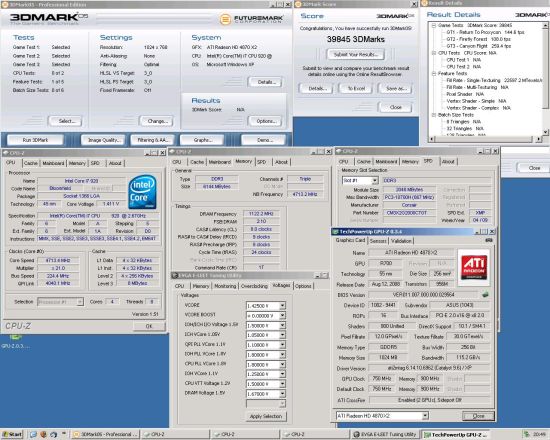
Task: Collapse the Feature Tests tree node
Action: pyautogui.click(x=434, y=73)
